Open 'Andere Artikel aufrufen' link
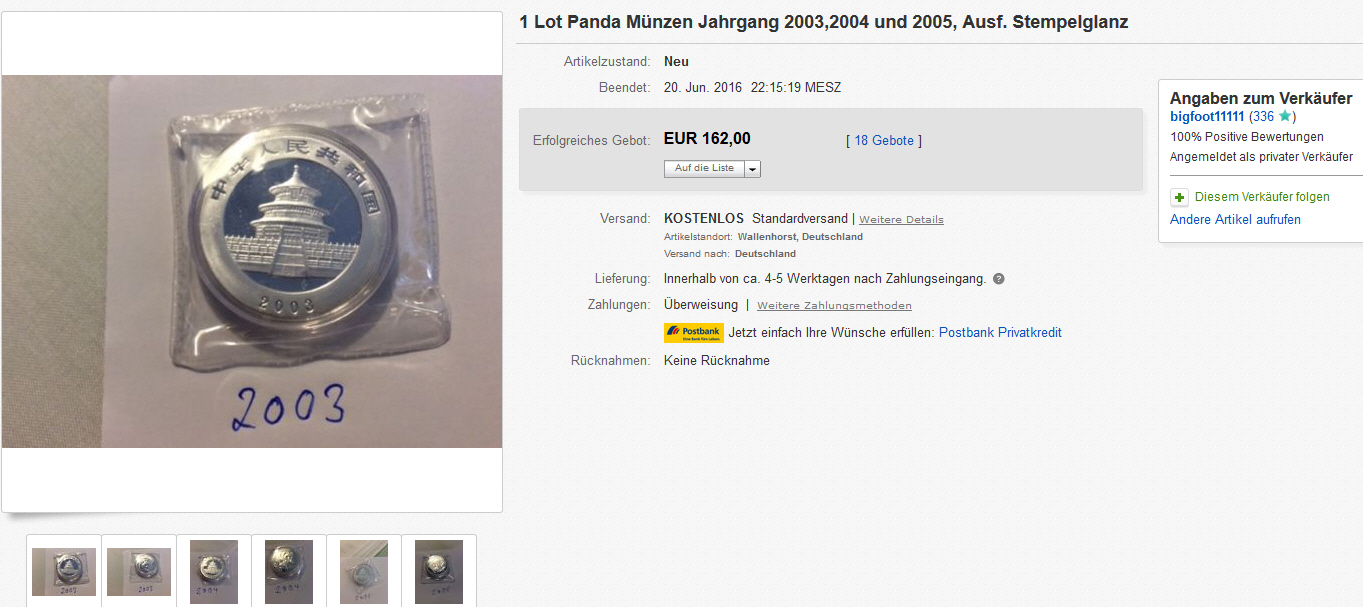 (x=1235, y=220)
